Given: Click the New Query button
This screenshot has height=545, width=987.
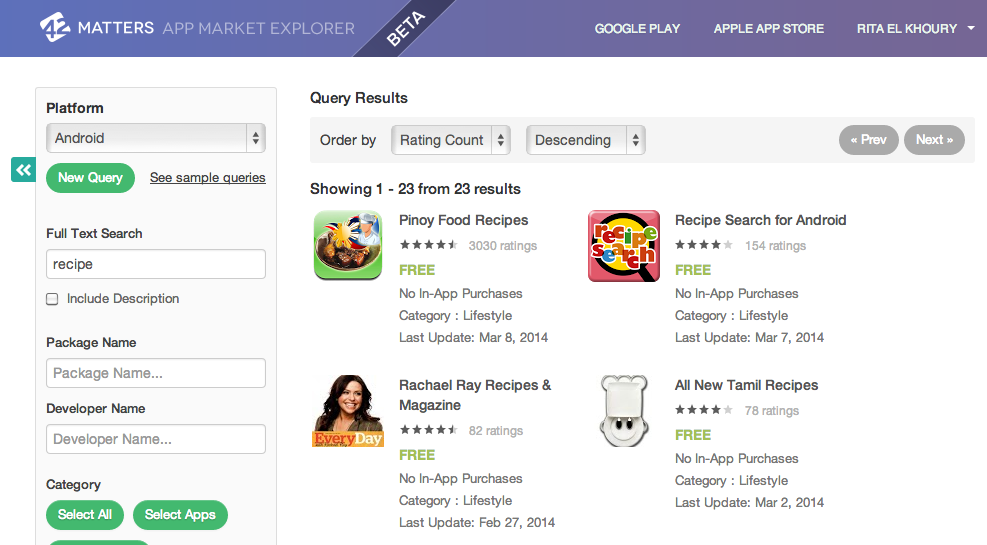Looking at the screenshot, I should [x=90, y=177].
